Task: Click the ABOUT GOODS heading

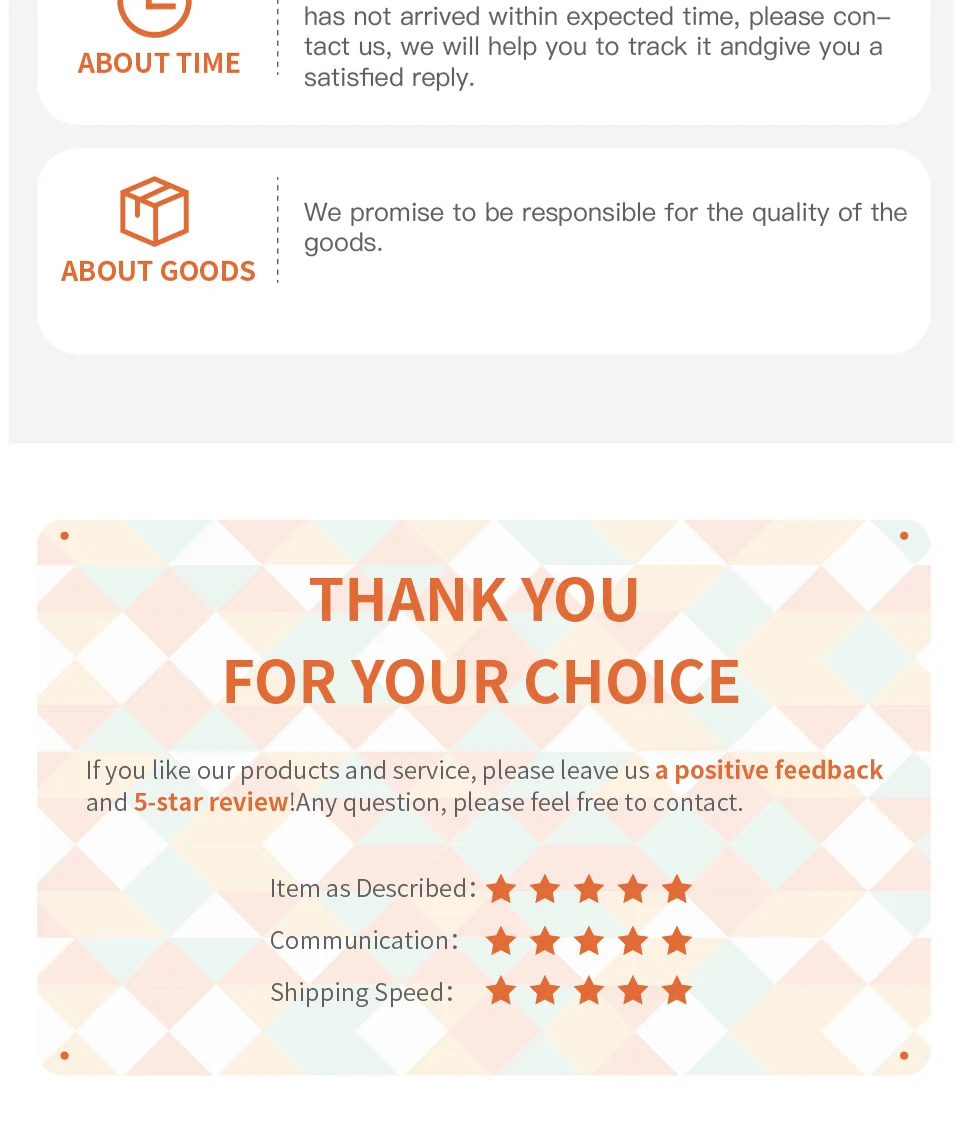Action: click(x=158, y=271)
